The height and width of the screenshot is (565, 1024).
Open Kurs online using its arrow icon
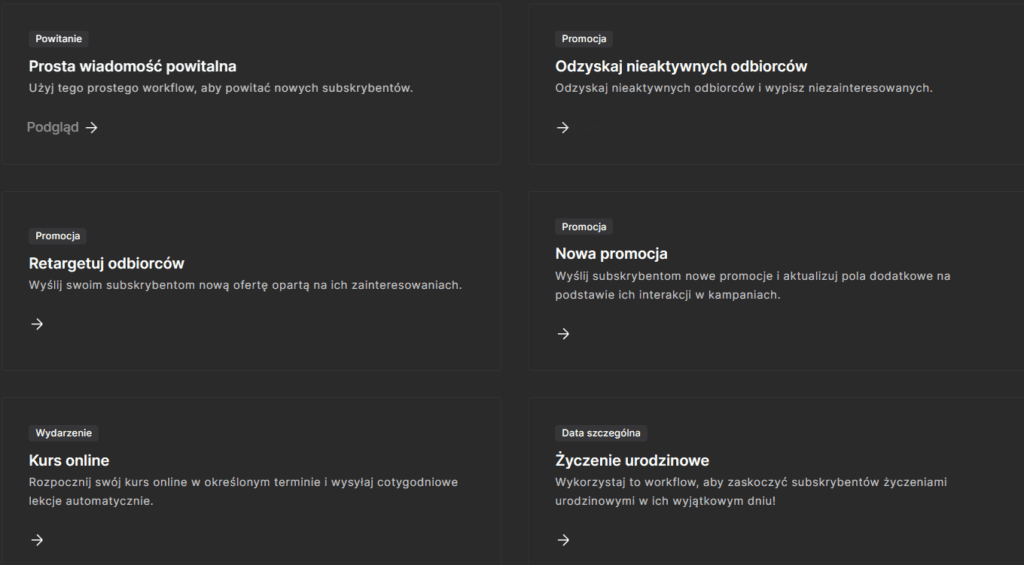tap(37, 540)
